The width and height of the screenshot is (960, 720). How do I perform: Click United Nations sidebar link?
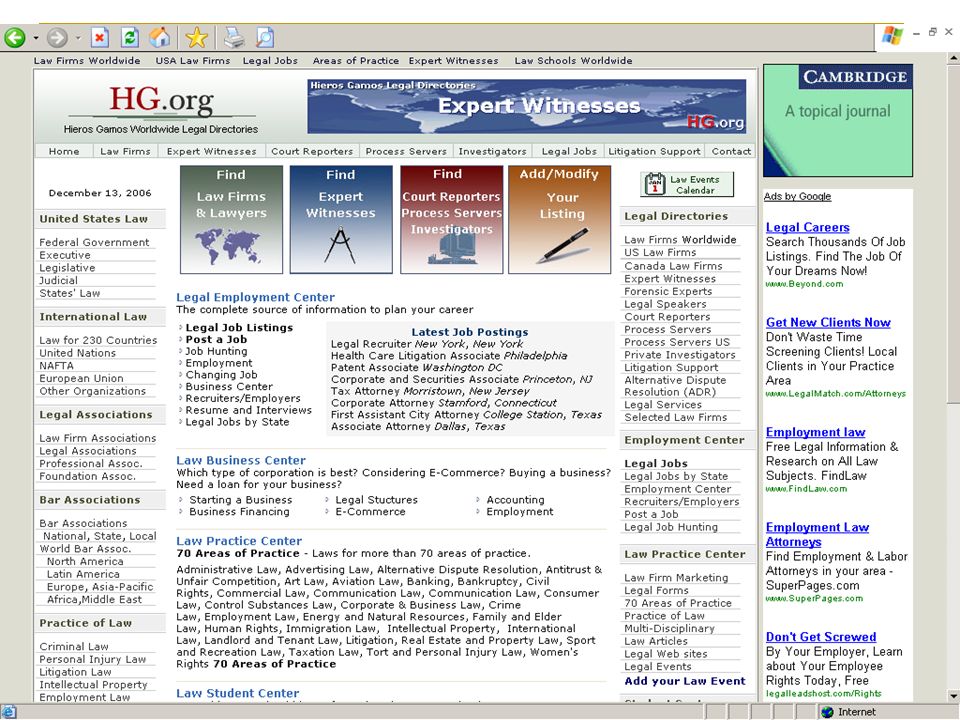pyautogui.click(x=77, y=353)
